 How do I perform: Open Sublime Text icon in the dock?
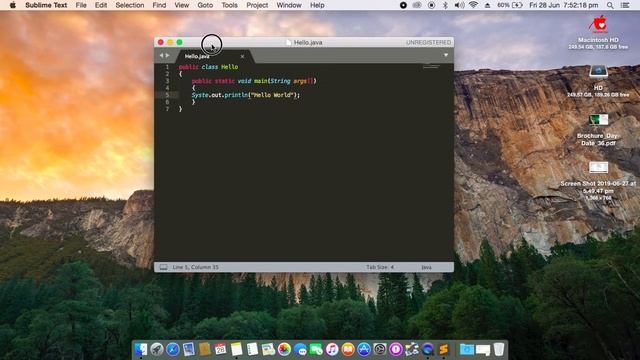click(x=444, y=349)
